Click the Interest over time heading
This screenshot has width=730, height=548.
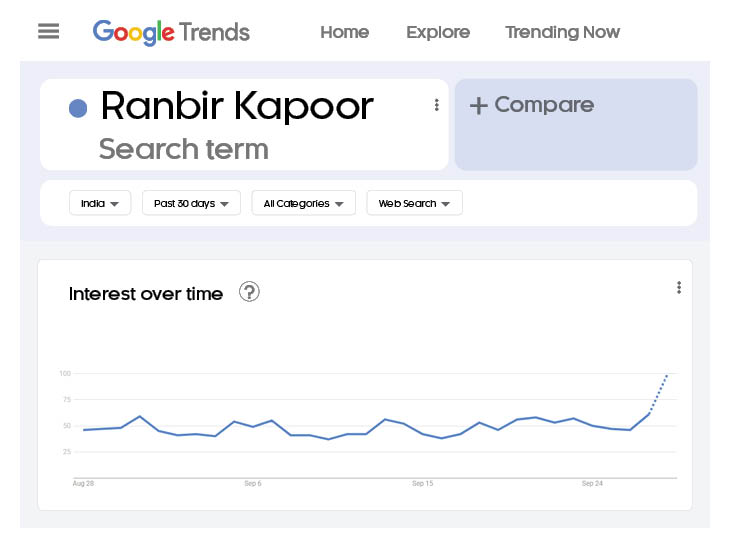coord(146,294)
